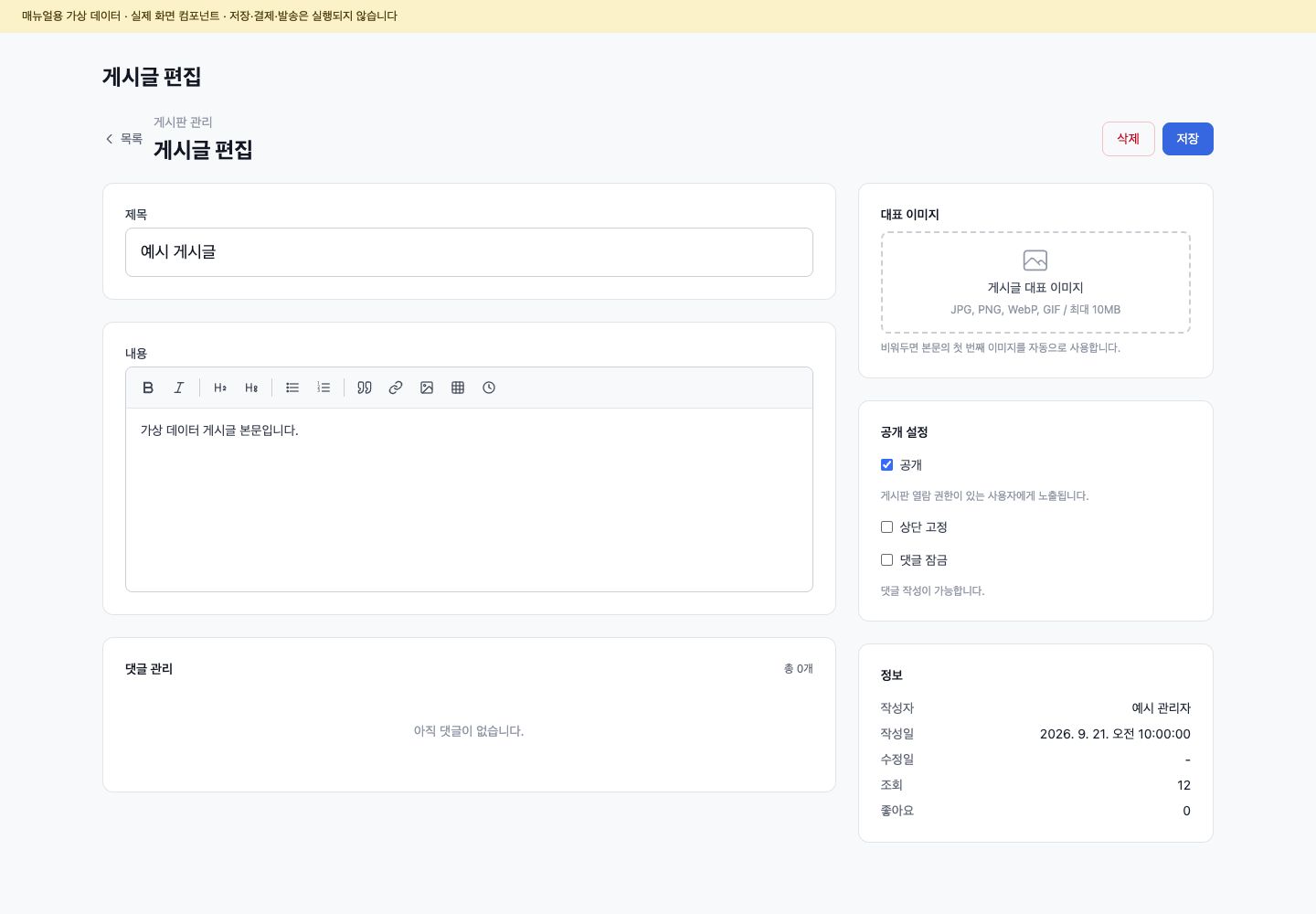
Task: Insert a table from the editor toolbar
Action: tap(458, 388)
